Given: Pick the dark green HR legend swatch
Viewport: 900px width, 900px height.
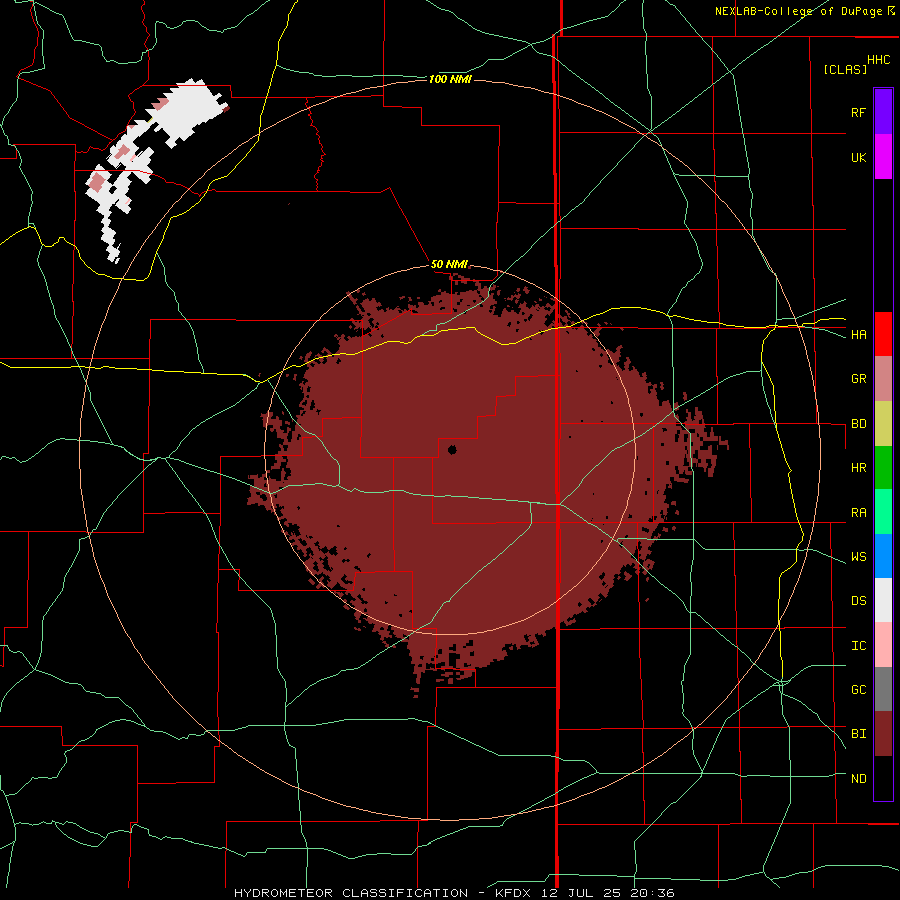Looking at the screenshot, I should pyautogui.click(x=883, y=468).
